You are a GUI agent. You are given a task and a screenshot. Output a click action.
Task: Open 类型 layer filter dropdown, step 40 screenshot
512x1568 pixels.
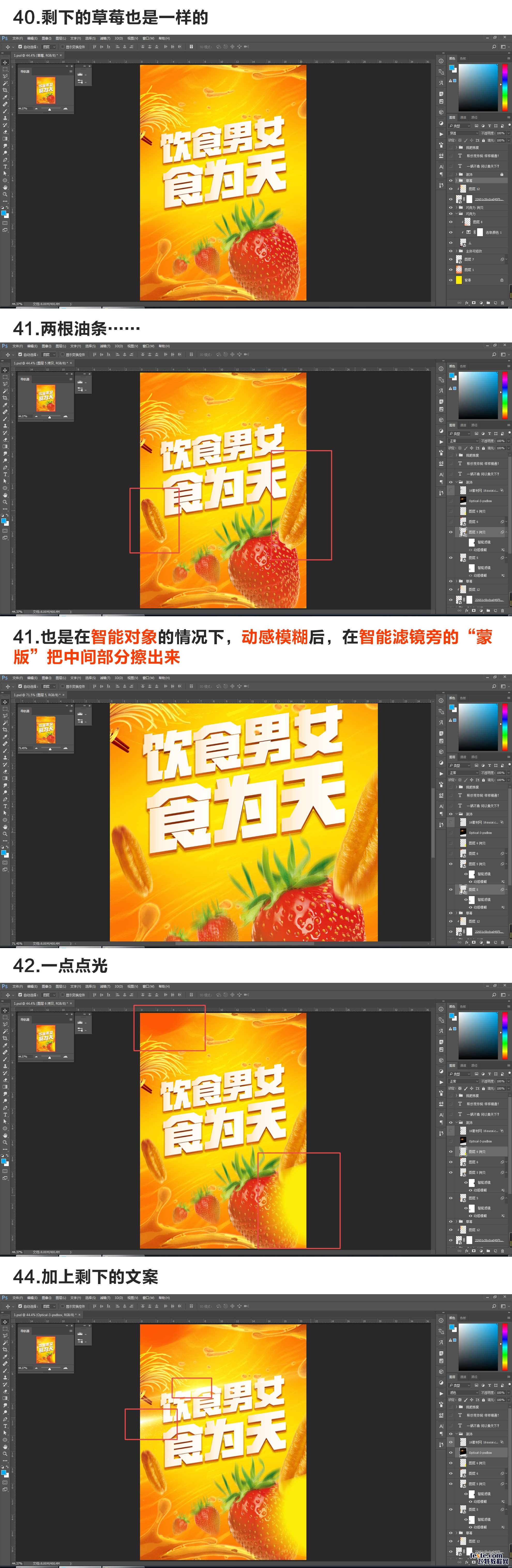(459, 126)
